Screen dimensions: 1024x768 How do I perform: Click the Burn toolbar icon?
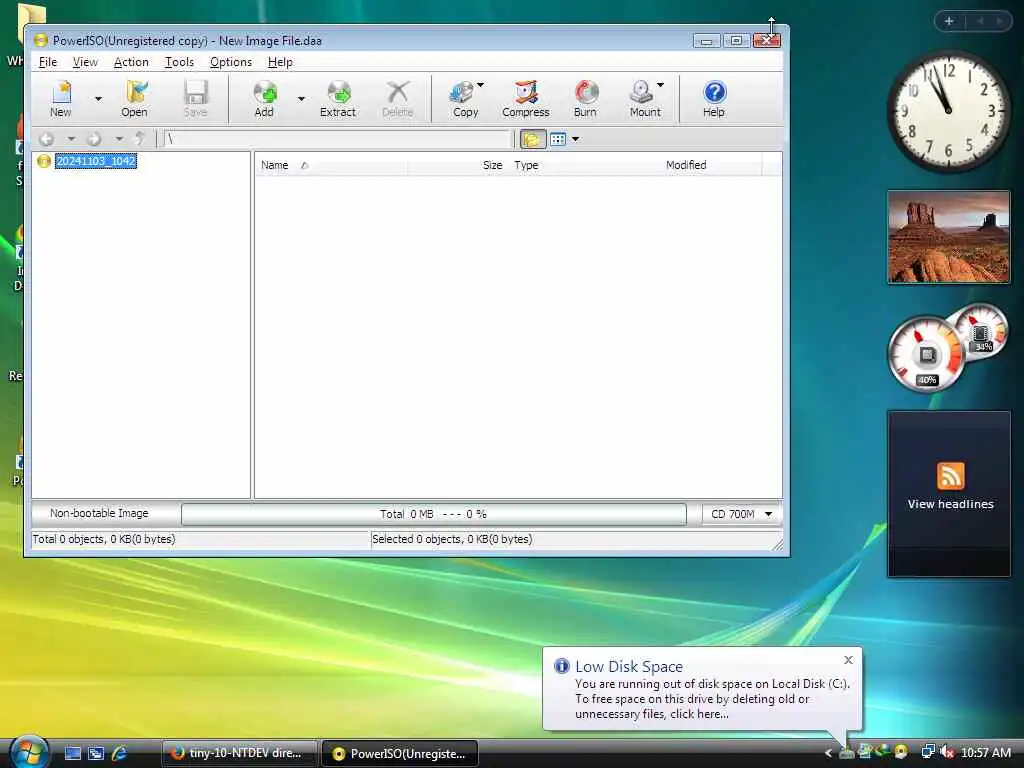[585, 99]
